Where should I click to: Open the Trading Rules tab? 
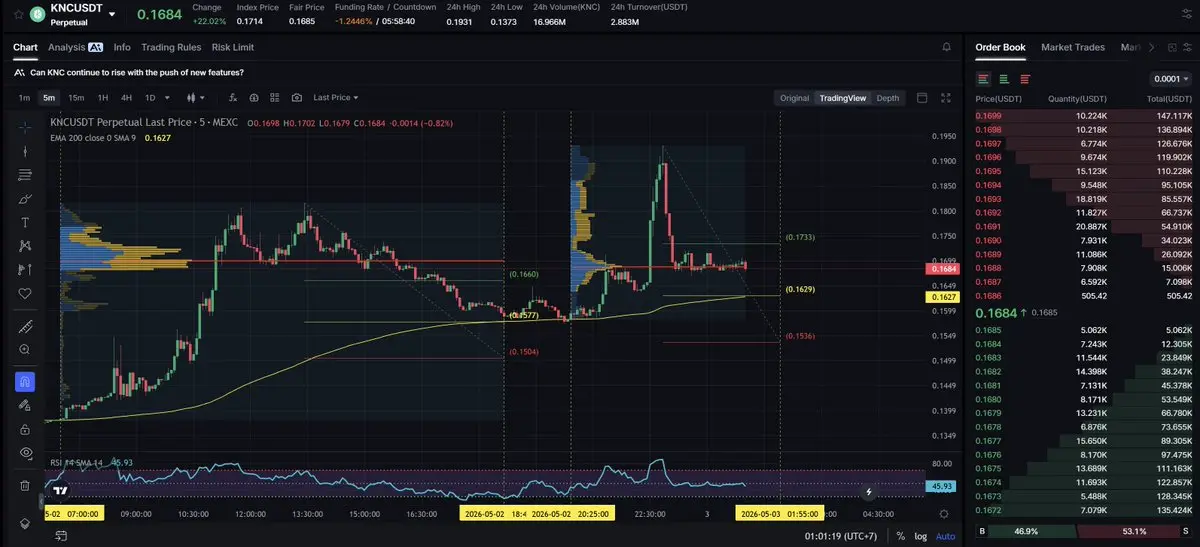(x=171, y=47)
